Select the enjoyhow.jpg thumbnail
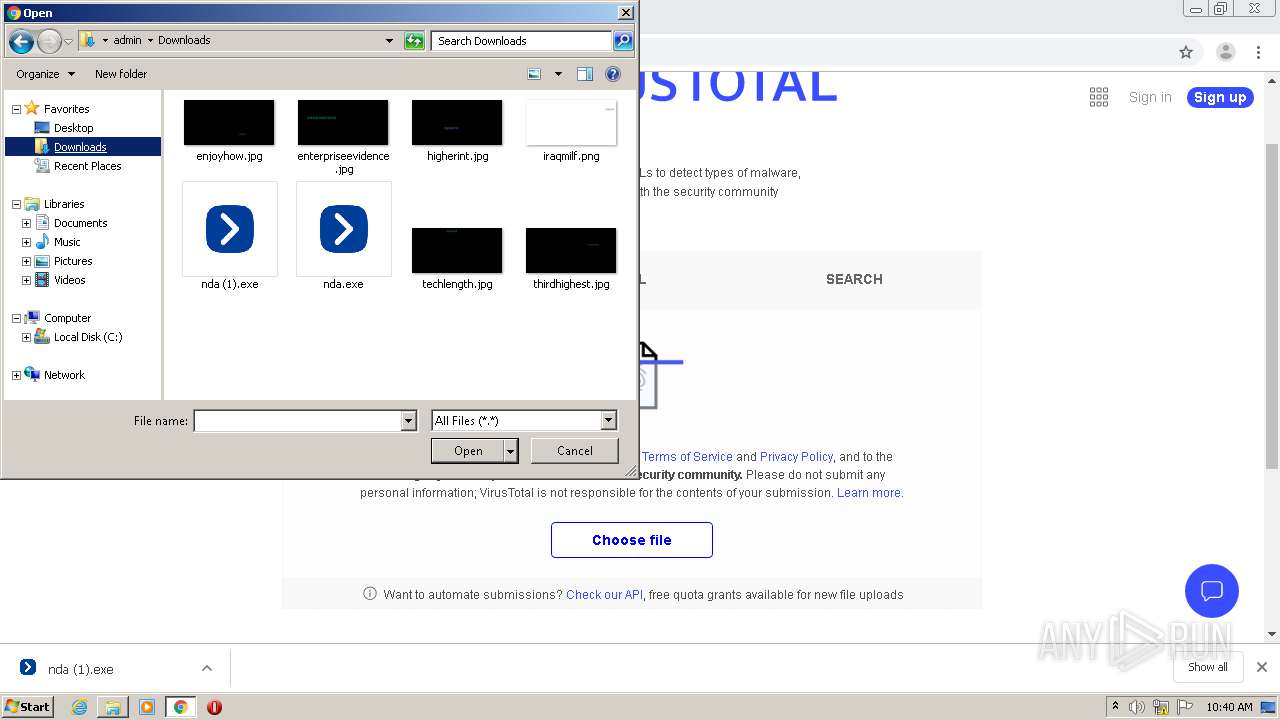The height and width of the screenshot is (720, 1280). (229, 123)
